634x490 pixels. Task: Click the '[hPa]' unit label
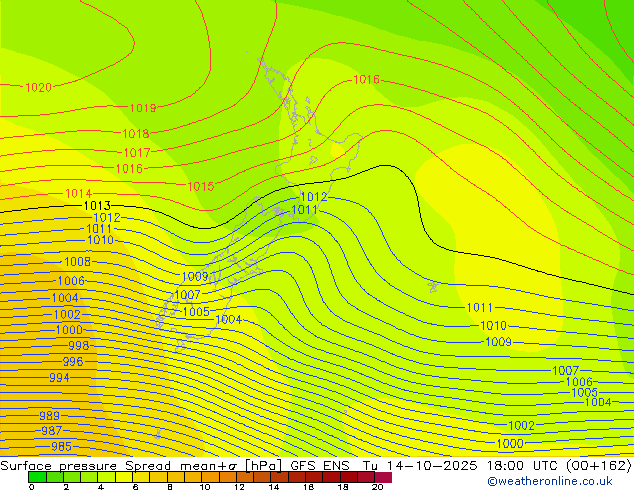click(x=263, y=466)
